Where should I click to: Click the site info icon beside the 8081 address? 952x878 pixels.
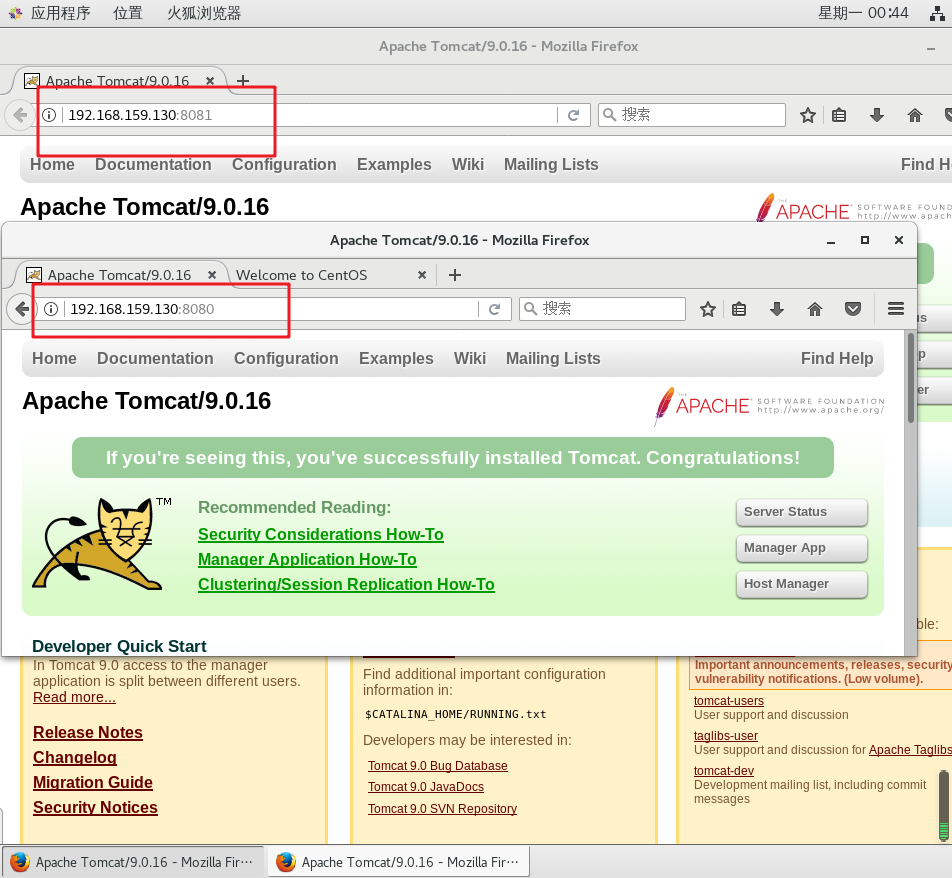click(x=49, y=115)
